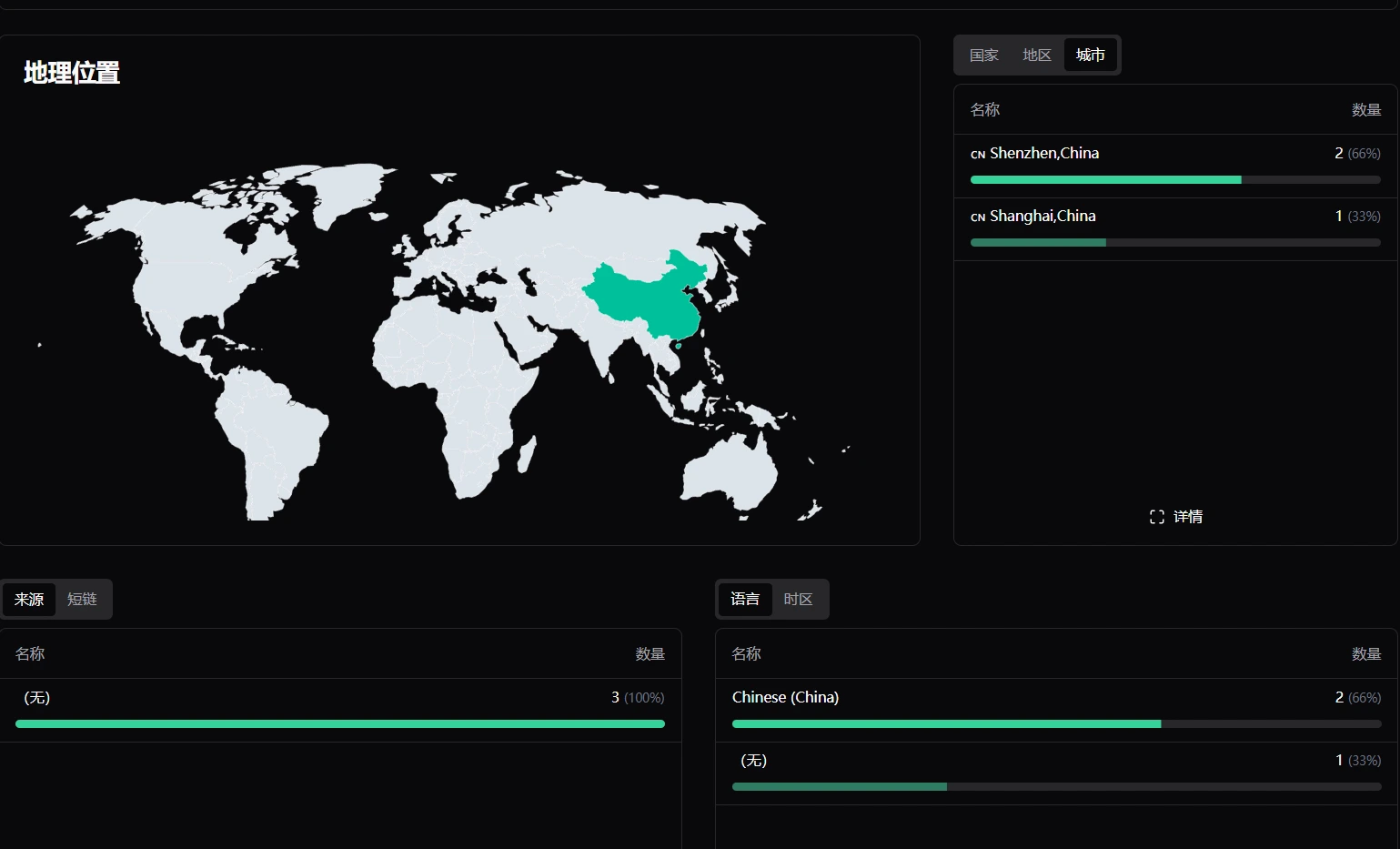Click the Shanghai 33% progress bar
The image size is (1400, 849).
pos(1174,243)
